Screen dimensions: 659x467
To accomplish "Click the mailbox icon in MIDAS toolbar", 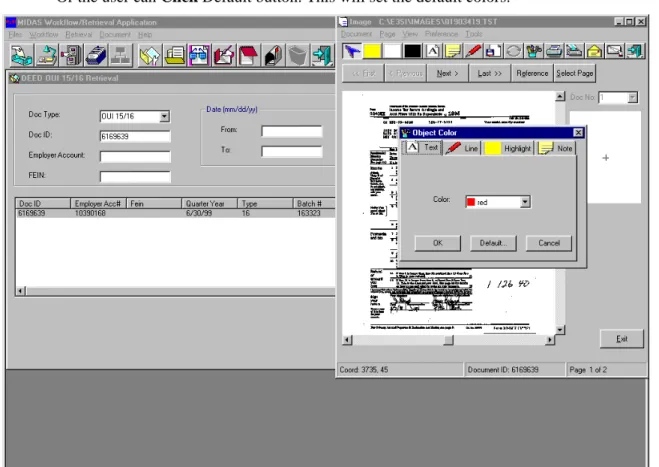I will (273, 55).
